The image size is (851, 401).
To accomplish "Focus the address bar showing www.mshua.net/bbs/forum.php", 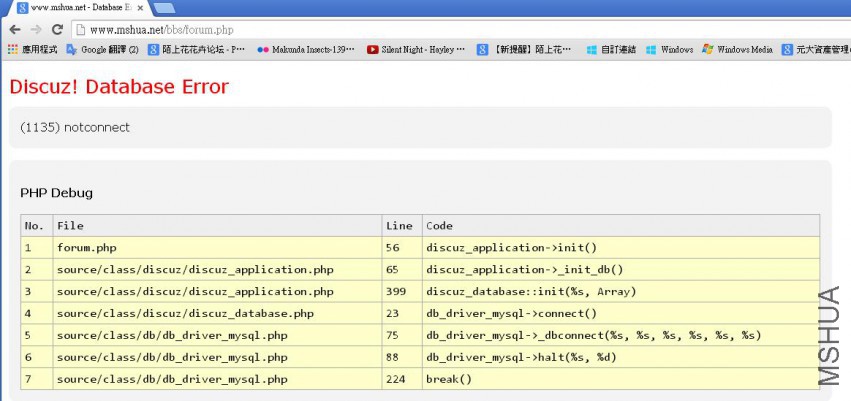I will point(461,30).
